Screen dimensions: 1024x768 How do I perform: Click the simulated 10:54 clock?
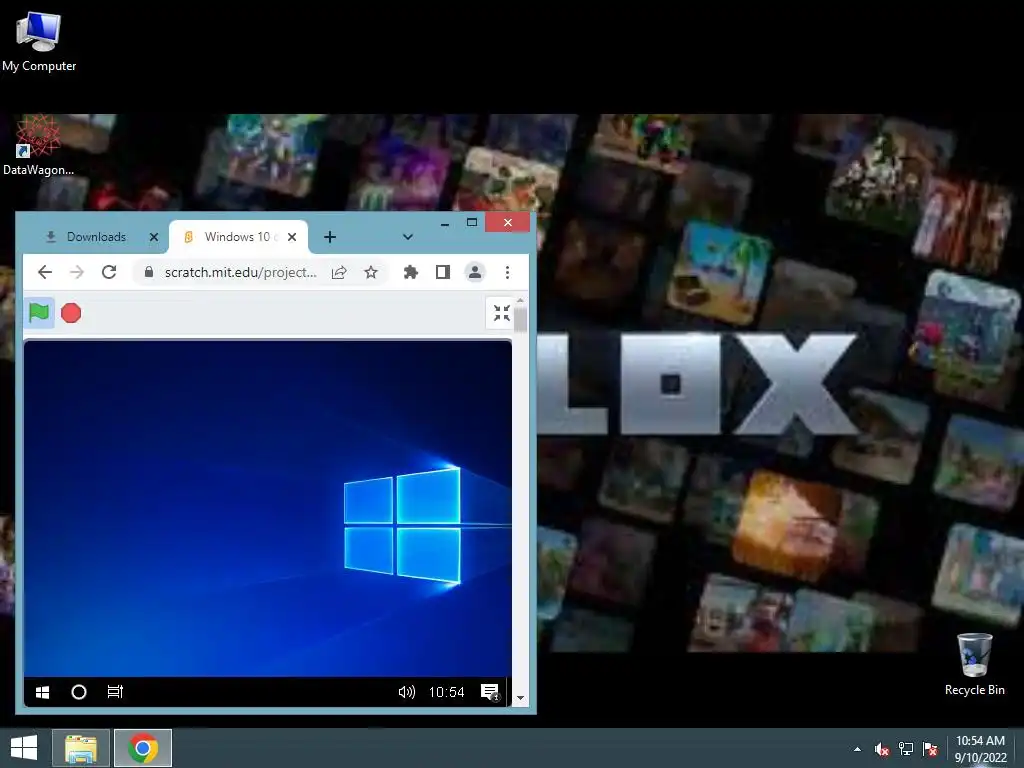447,692
